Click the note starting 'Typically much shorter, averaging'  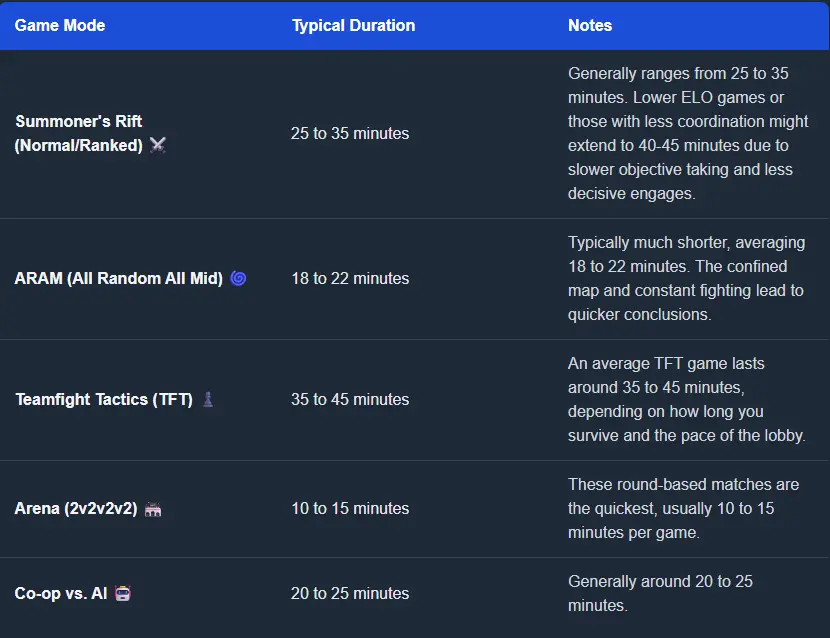687,278
